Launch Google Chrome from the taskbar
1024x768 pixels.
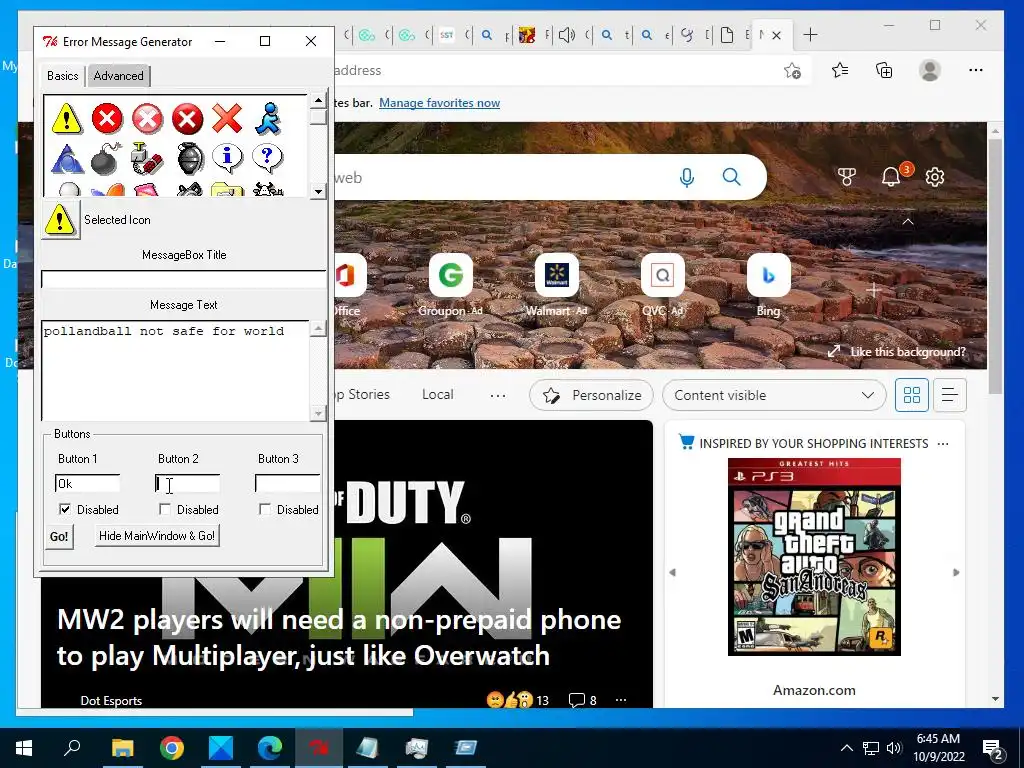172,748
